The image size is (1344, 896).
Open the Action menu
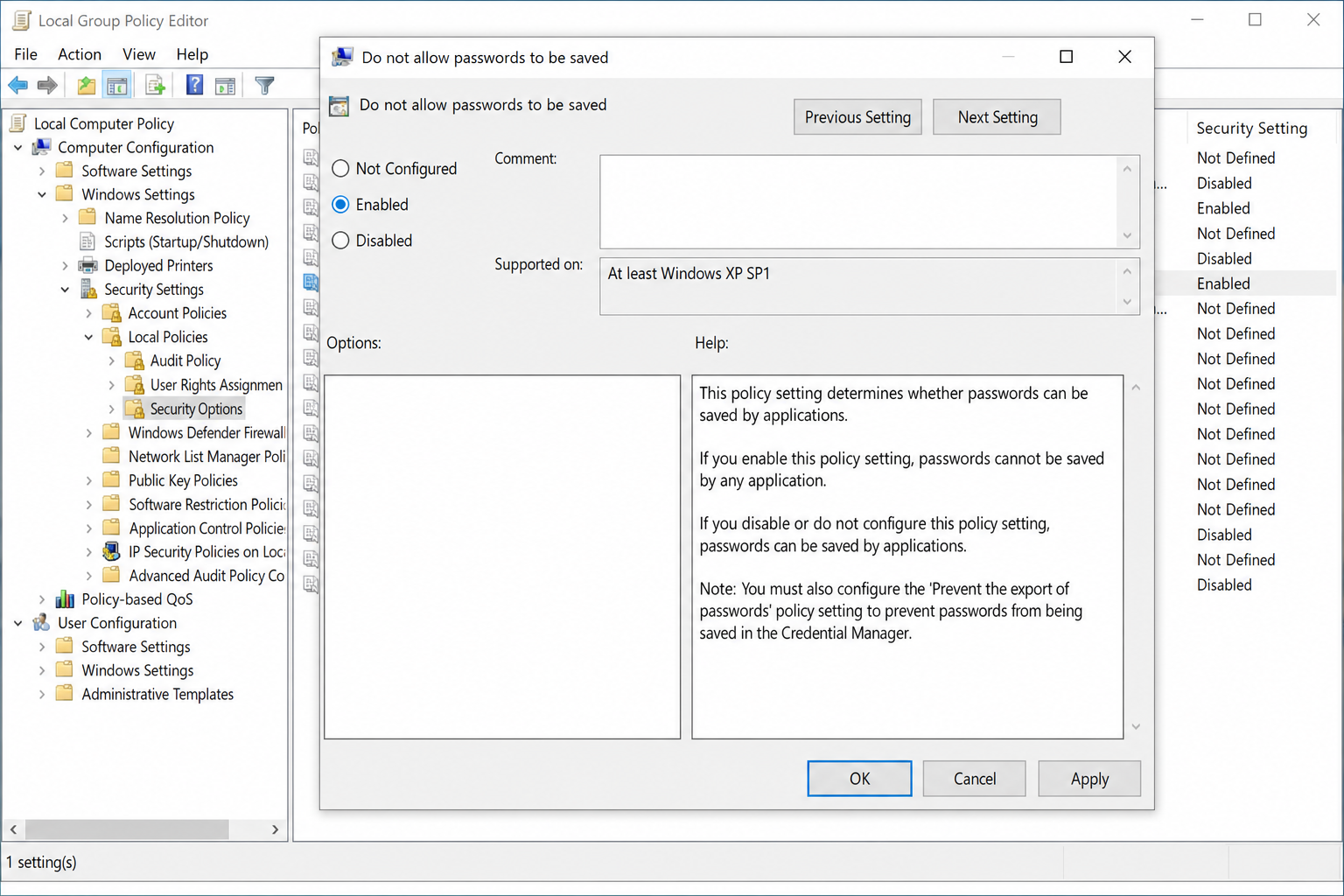(80, 54)
